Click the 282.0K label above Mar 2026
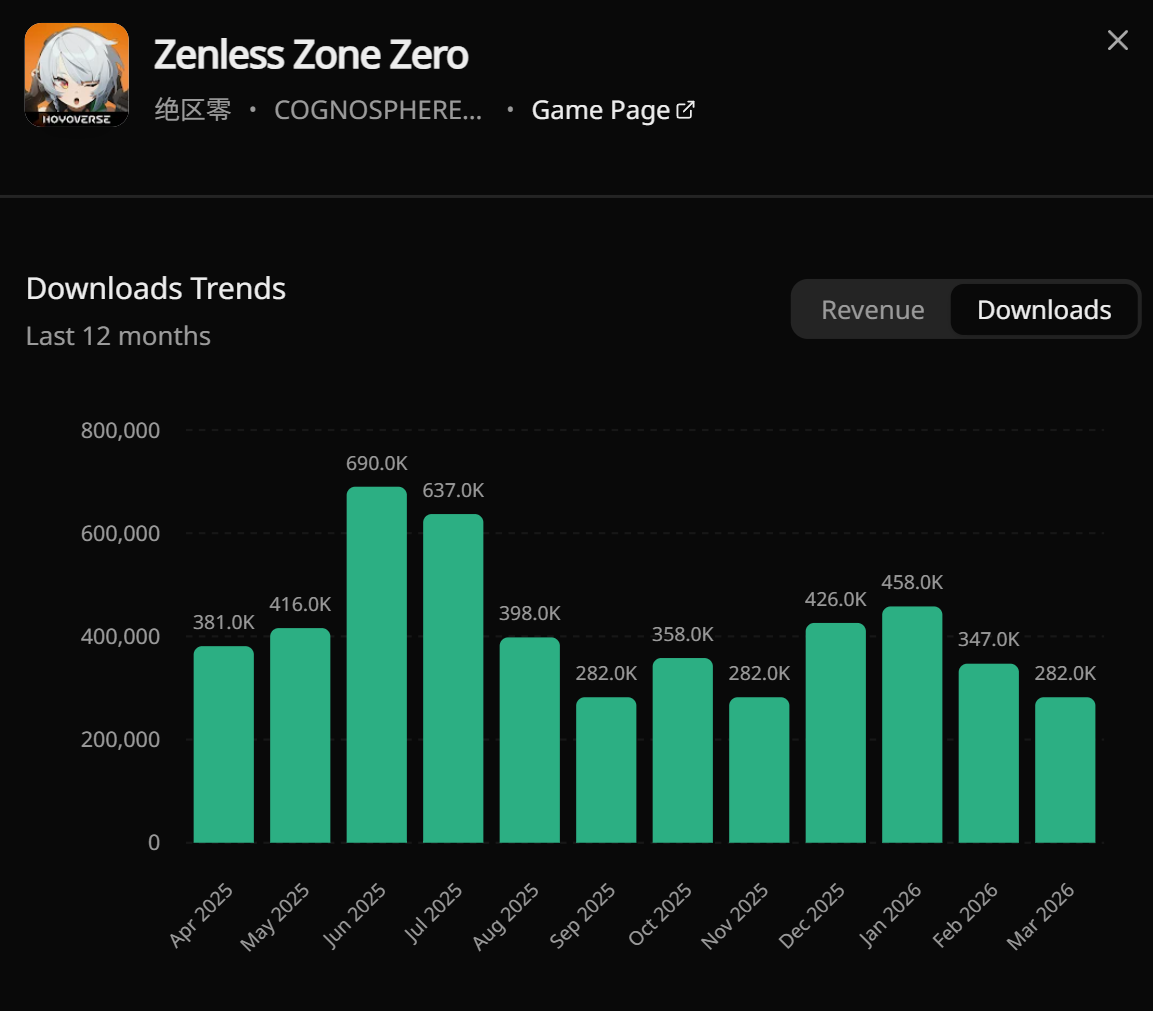 click(1065, 674)
